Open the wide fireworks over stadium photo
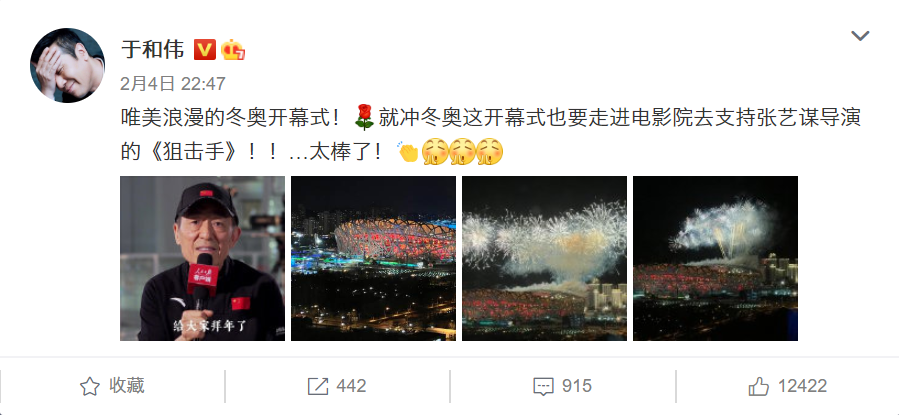Screen dimensions: 899x415 point(544,258)
